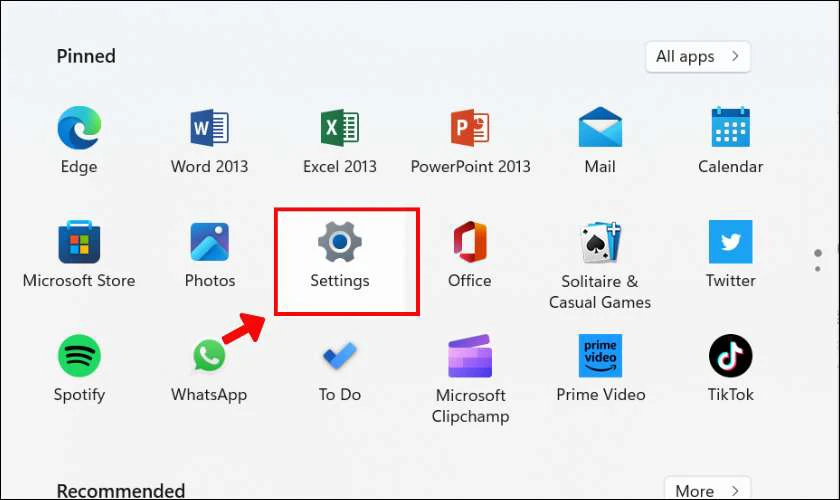This screenshot has height=500, width=840.
Task: Open the Twitter app icon
Action: [731, 242]
